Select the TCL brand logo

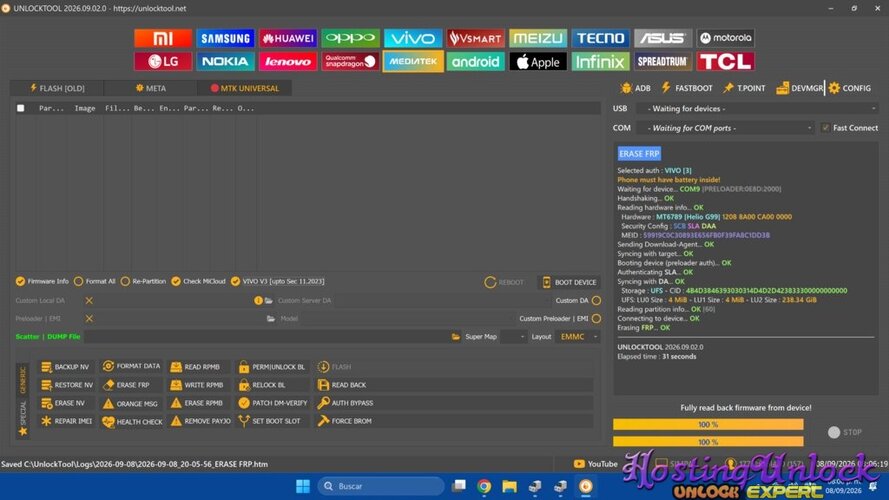pos(726,61)
